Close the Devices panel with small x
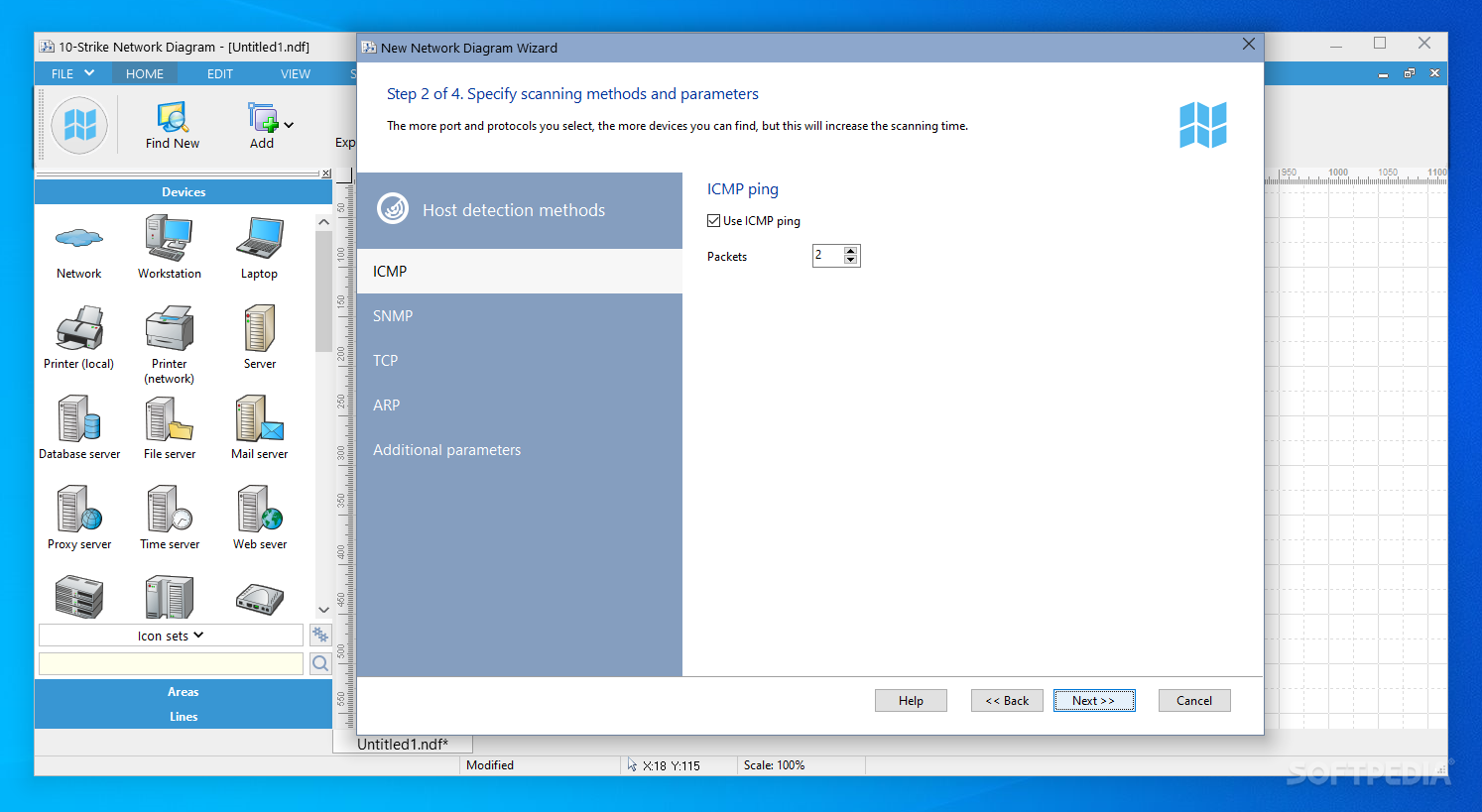This screenshot has height=812, width=1482. click(326, 174)
